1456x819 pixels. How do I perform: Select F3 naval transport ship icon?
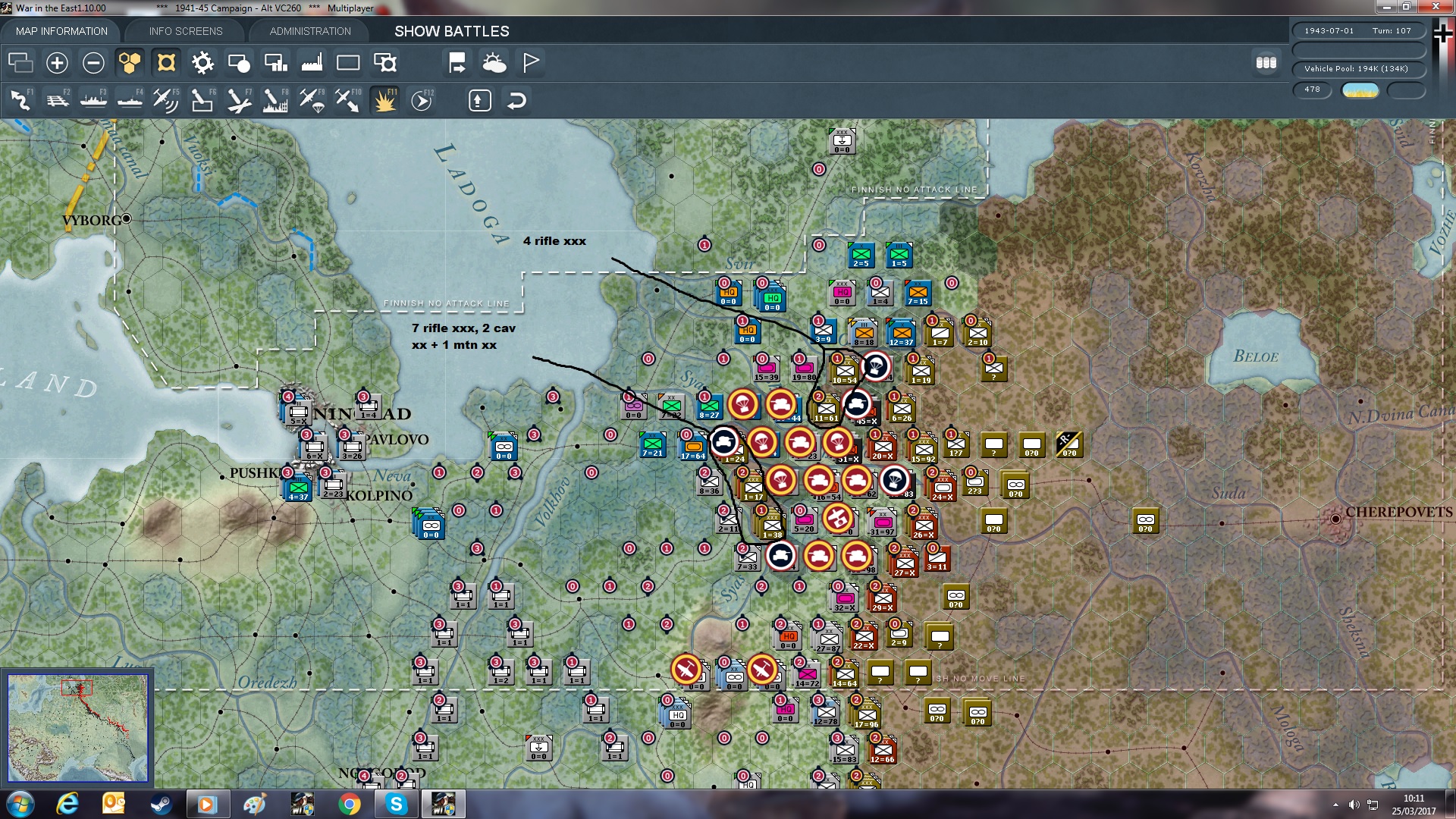pos(93,100)
